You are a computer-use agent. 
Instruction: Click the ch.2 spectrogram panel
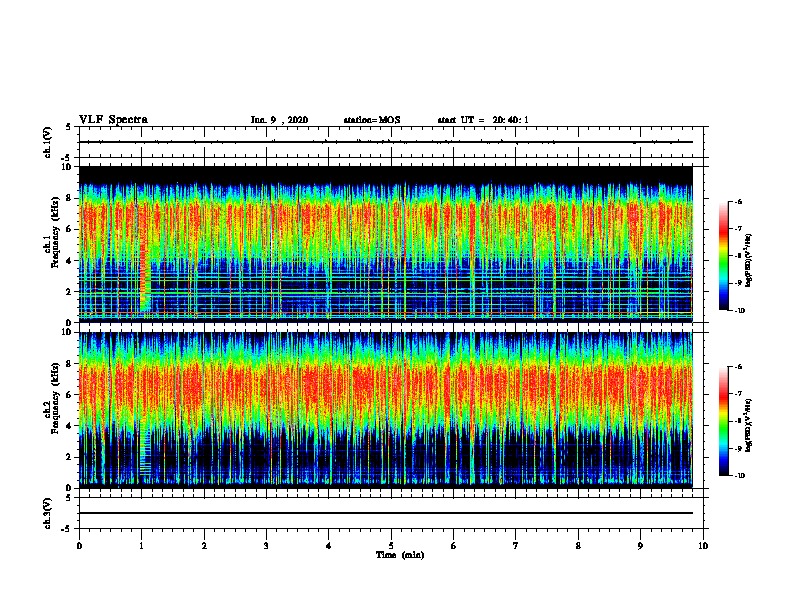pos(385,410)
